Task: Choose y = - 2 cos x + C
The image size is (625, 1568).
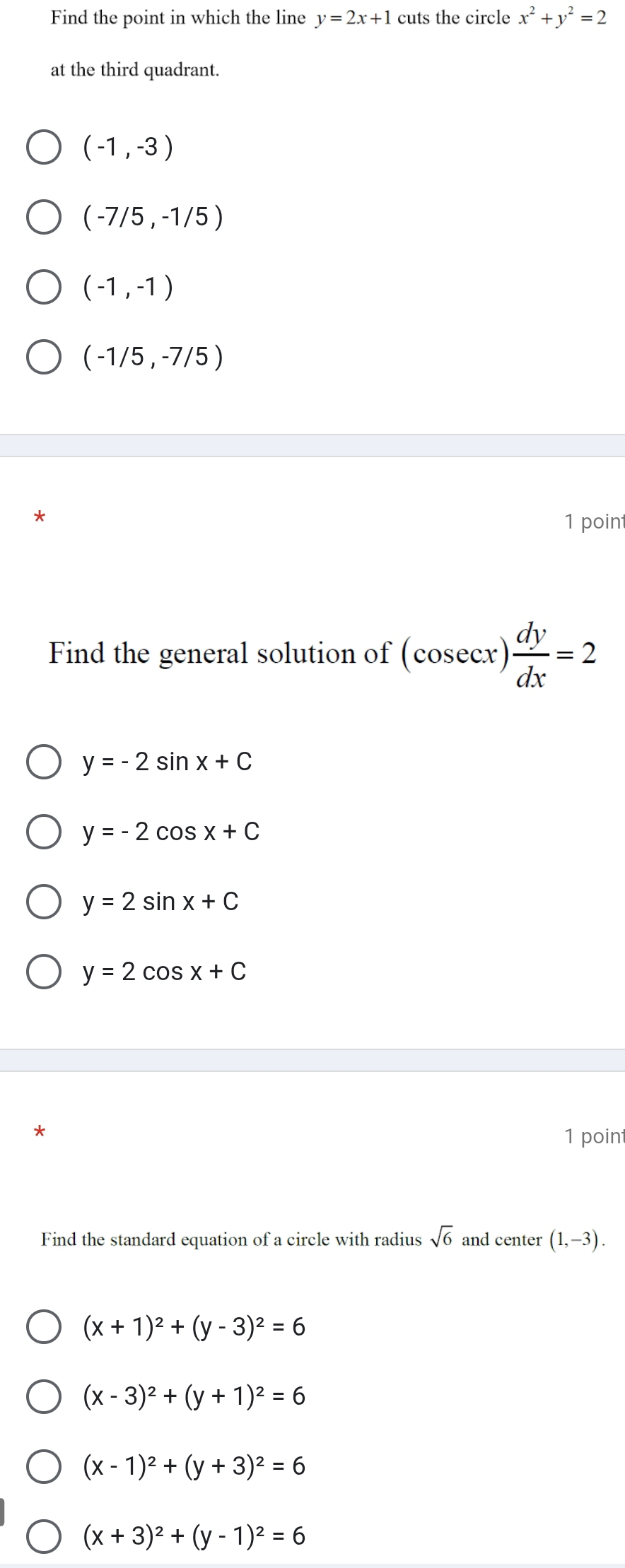Action: coord(44,832)
